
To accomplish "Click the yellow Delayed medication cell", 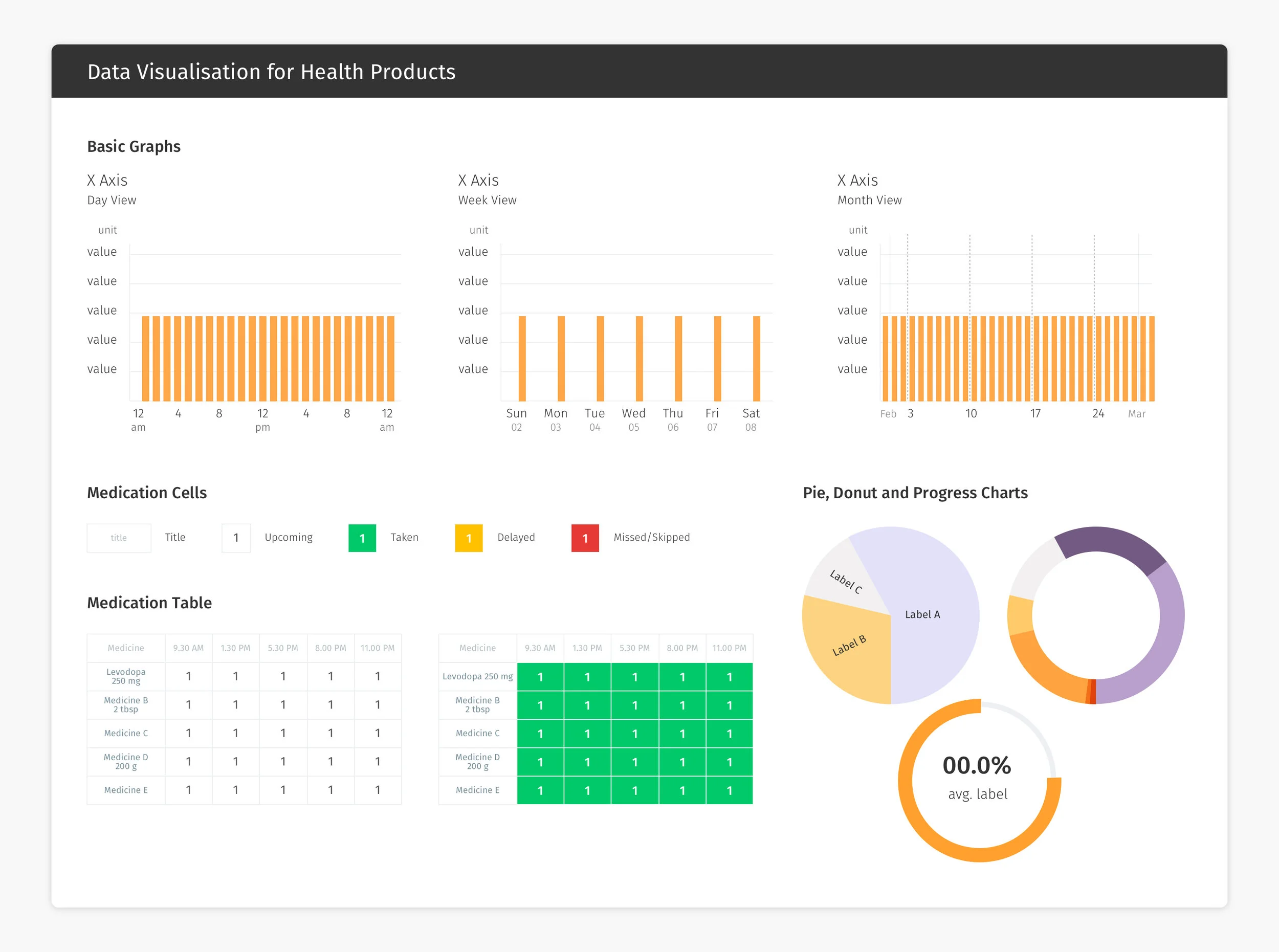I will point(469,538).
